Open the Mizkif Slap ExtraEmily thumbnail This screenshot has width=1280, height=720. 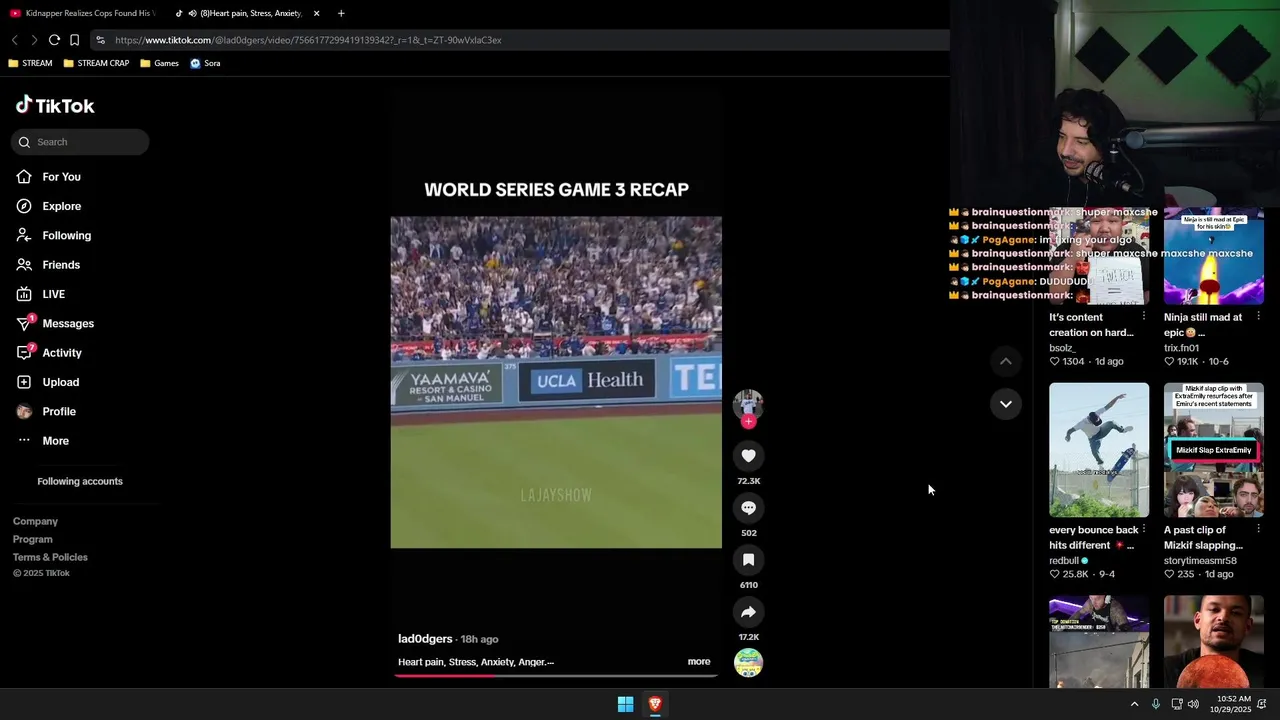tap(1214, 450)
